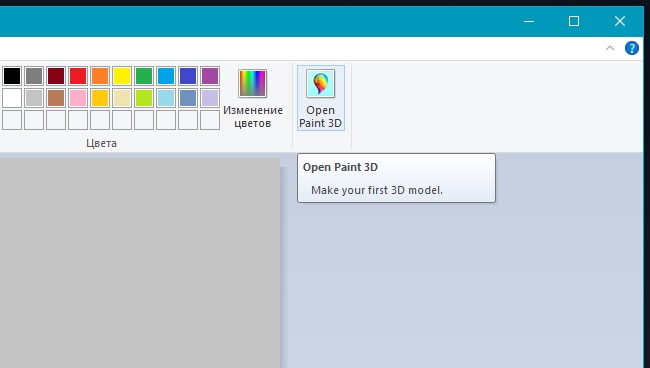The image size is (650, 368).
Task: Maximize the Paint window
Action: (x=574, y=21)
